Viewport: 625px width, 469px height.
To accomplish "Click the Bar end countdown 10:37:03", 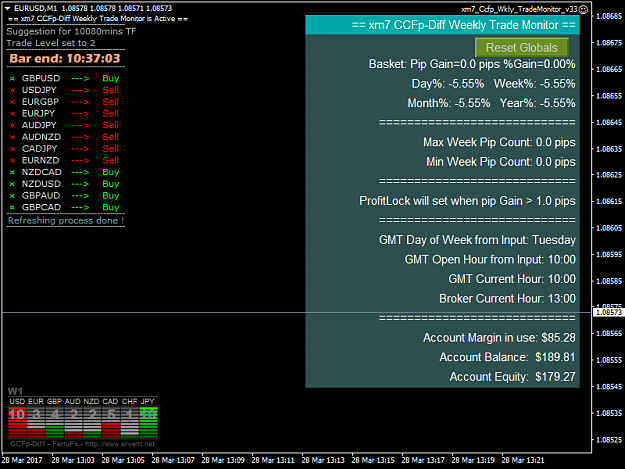I will (65, 59).
